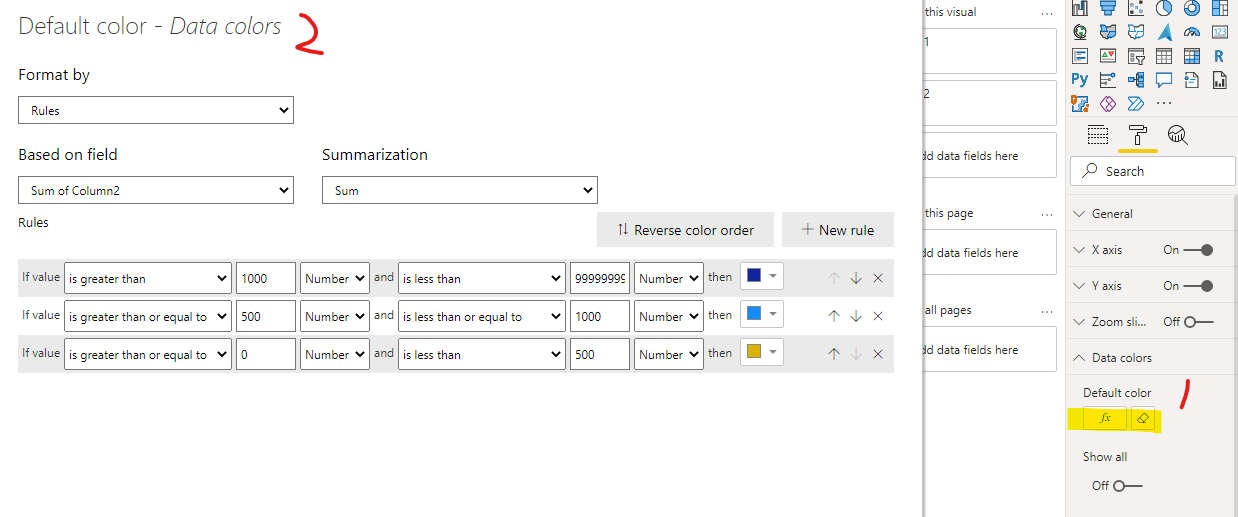Pick the Decomposition tree visual icon
This screenshot has width=1238, height=517.
(1136, 80)
